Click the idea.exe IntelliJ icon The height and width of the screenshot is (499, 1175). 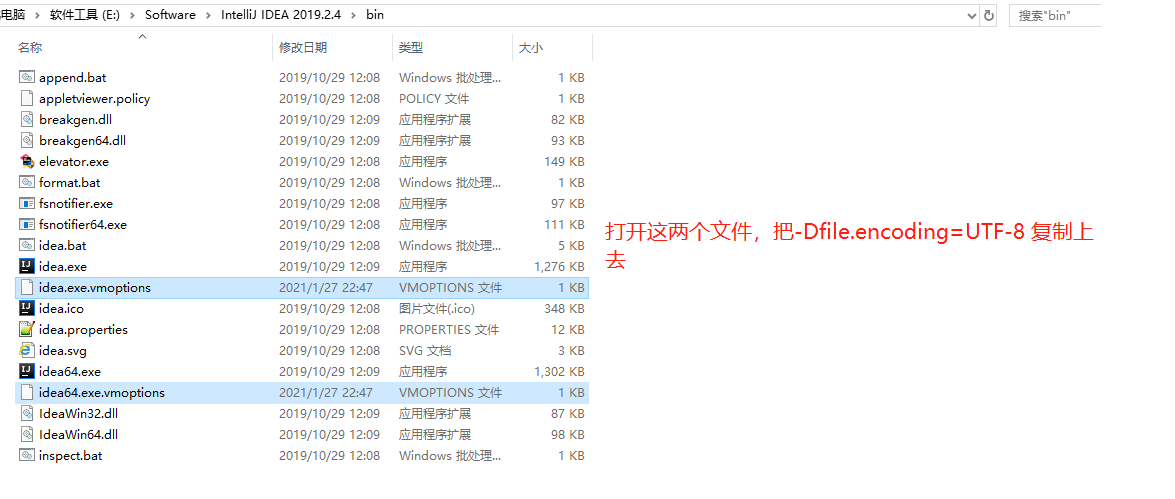[x=27, y=266]
